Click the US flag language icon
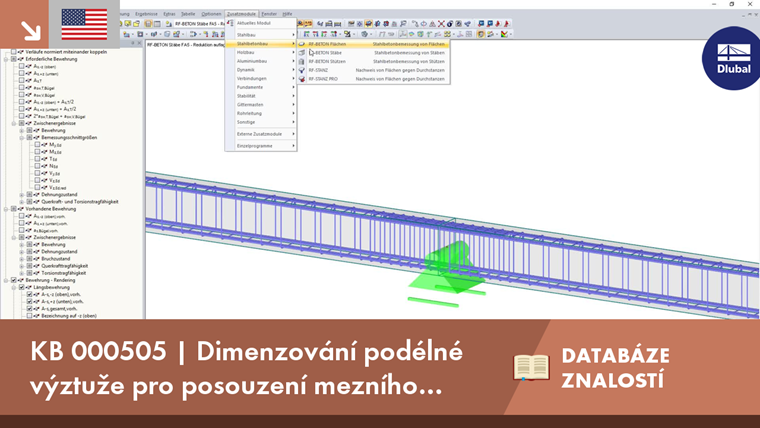 pos(84,24)
